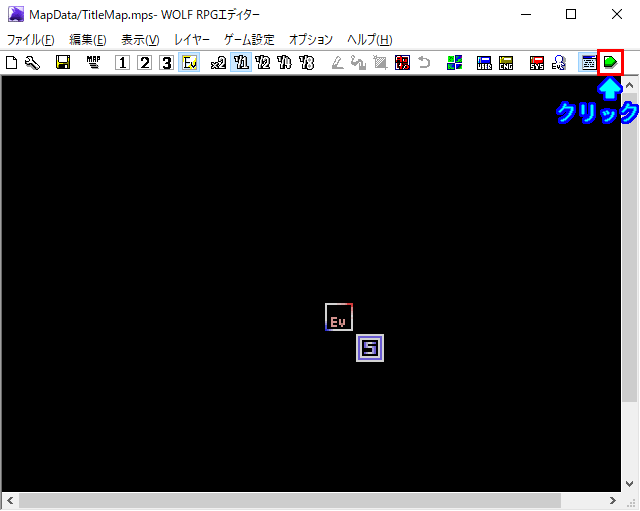The height and width of the screenshot is (511, 640).
Task: Start test play with green arrow
Action: click(611, 62)
